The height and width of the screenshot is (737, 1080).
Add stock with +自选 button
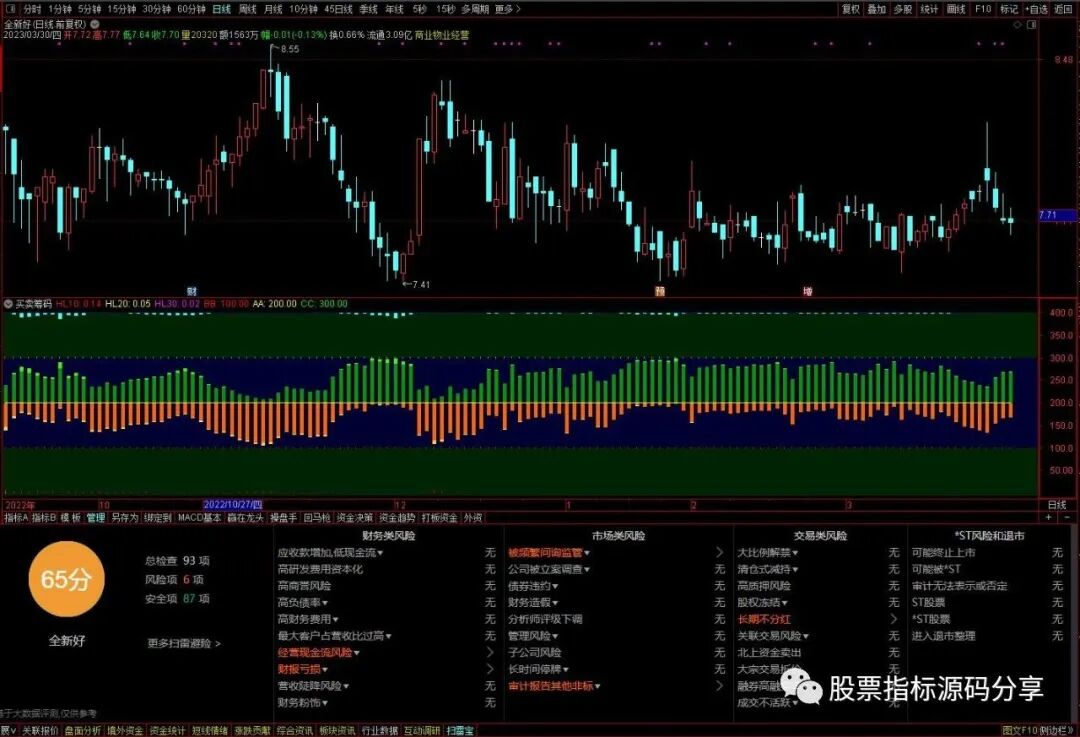coord(1037,9)
